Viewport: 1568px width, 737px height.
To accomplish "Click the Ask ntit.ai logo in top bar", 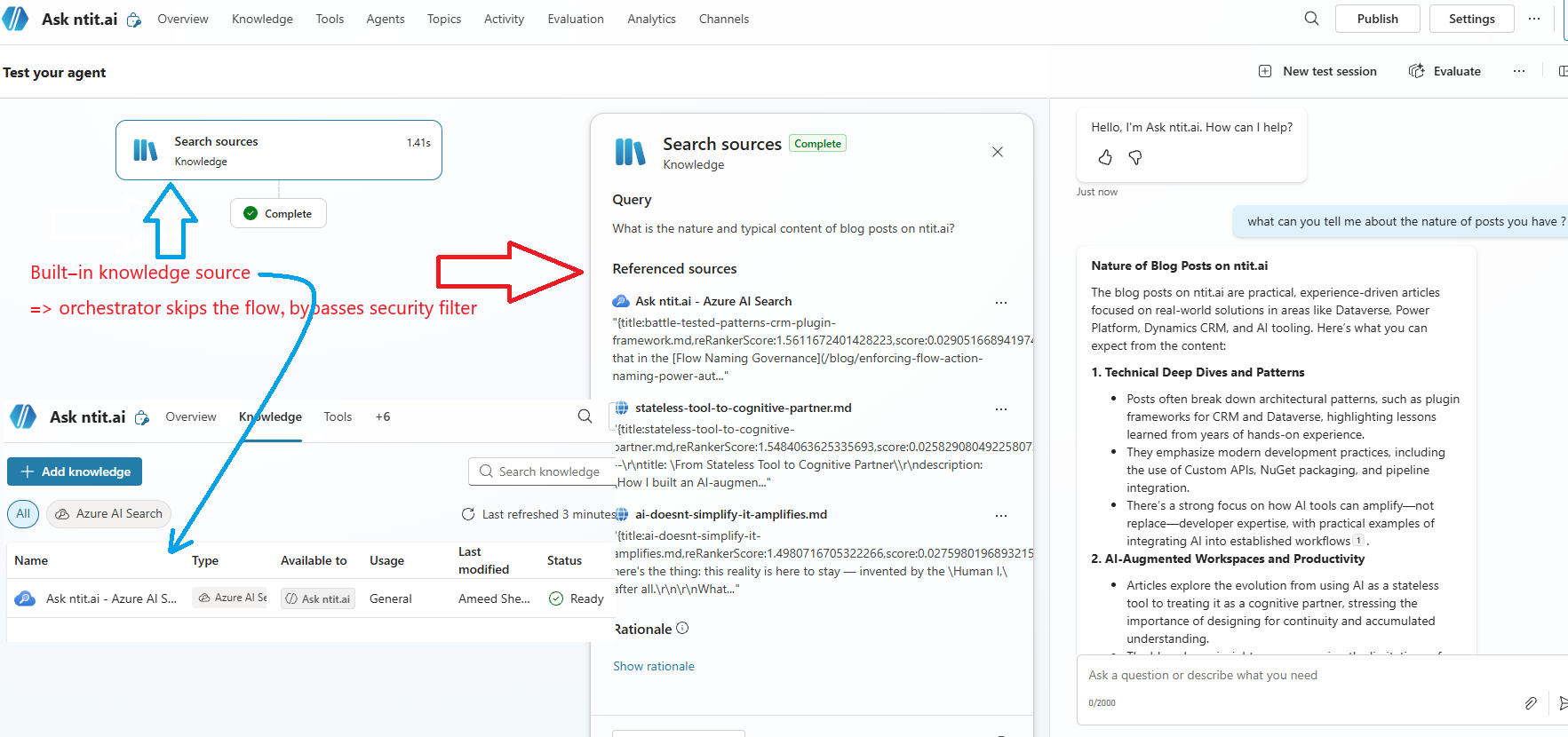I will tap(15, 19).
